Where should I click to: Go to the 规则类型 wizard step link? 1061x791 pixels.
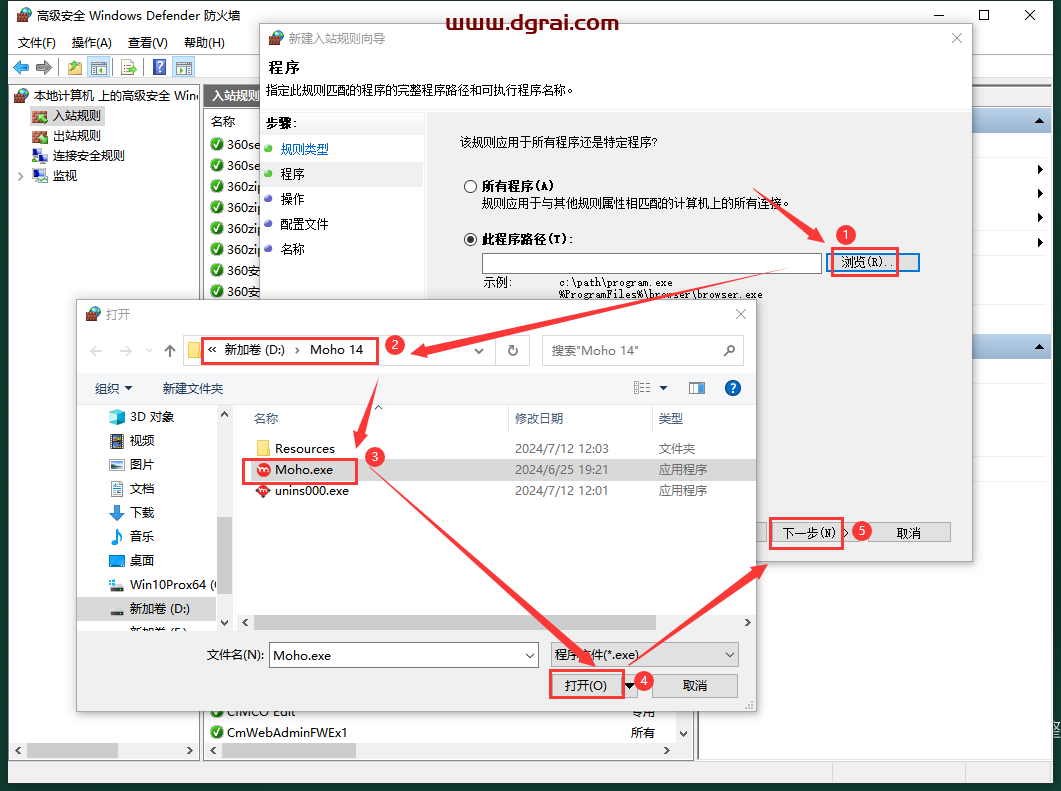point(304,150)
